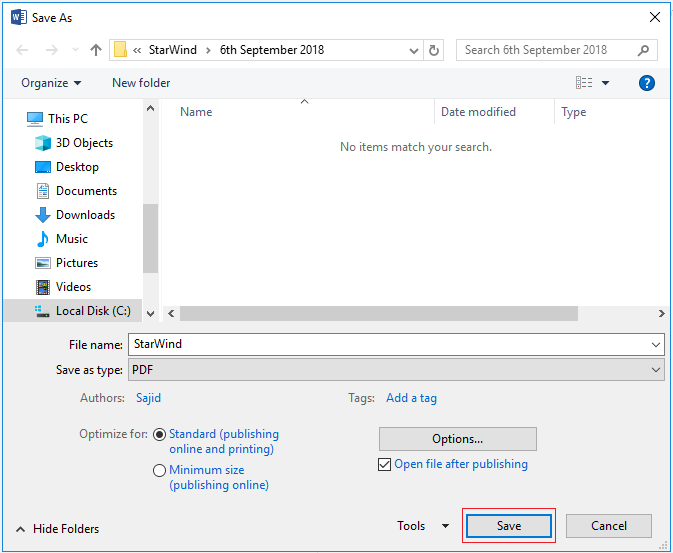Sort by Name column header
The width and height of the screenshot is (673, 553).
tap(196, 112)
